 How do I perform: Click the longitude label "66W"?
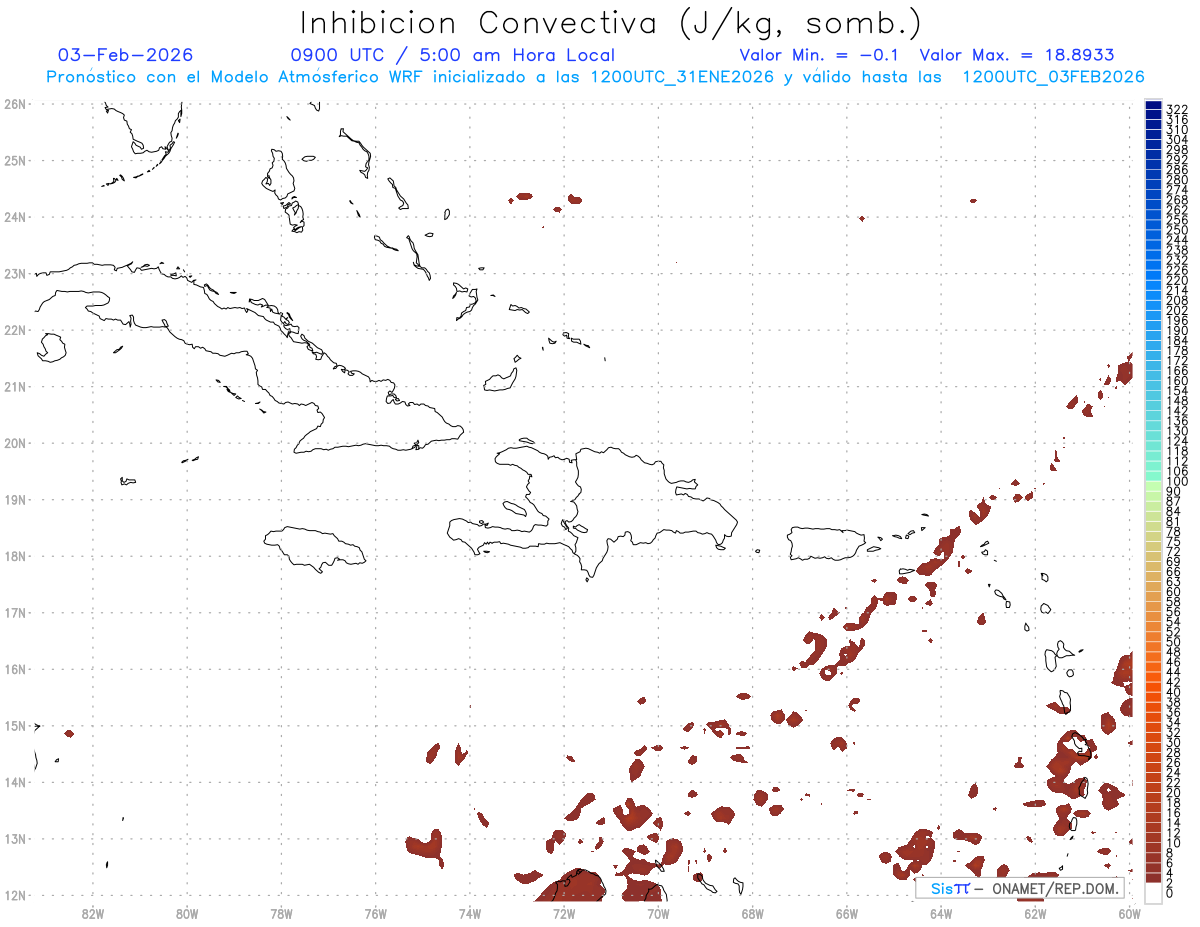[846, 912]
